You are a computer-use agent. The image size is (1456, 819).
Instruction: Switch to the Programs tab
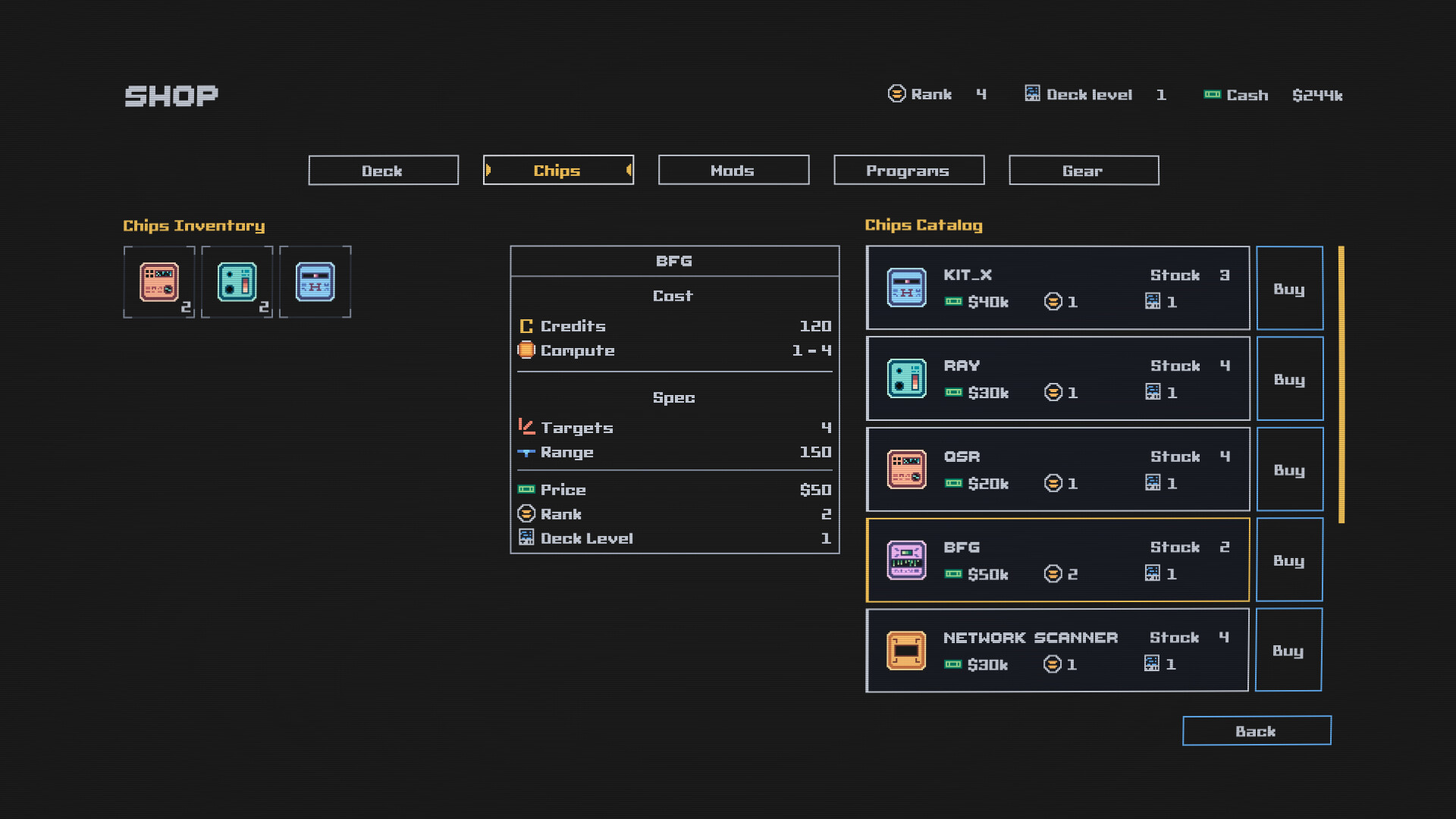[x=908, y=171]
